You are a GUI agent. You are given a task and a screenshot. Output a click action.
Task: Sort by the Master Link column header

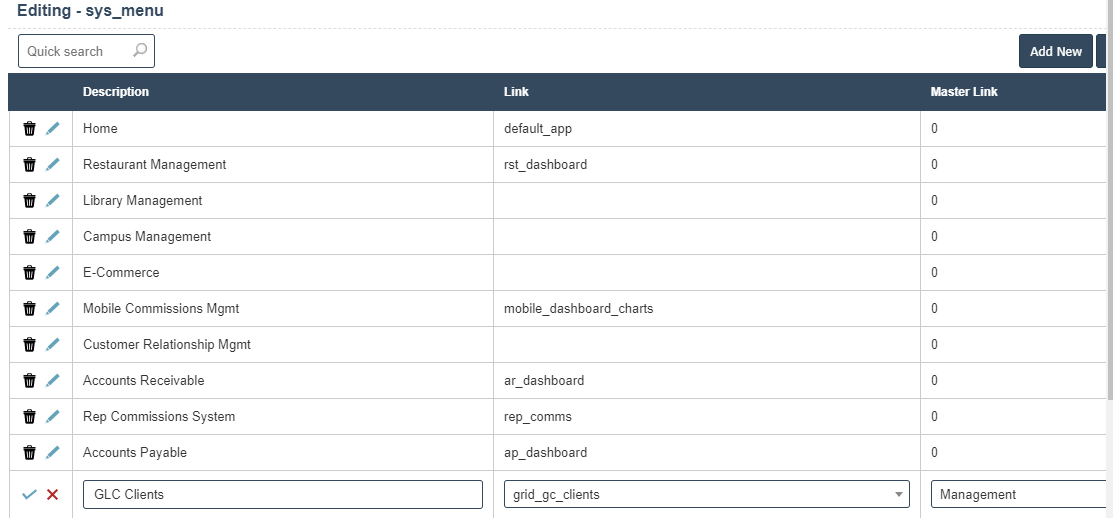coord(964,92)
